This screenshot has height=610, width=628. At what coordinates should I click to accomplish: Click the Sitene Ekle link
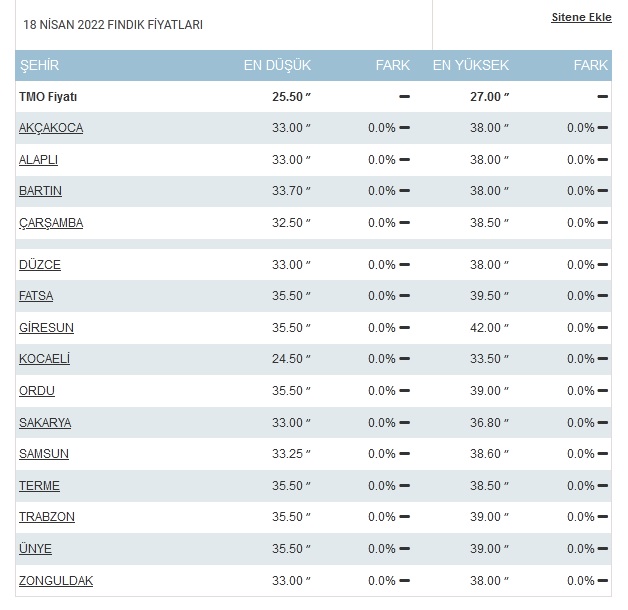coord(581,17)
